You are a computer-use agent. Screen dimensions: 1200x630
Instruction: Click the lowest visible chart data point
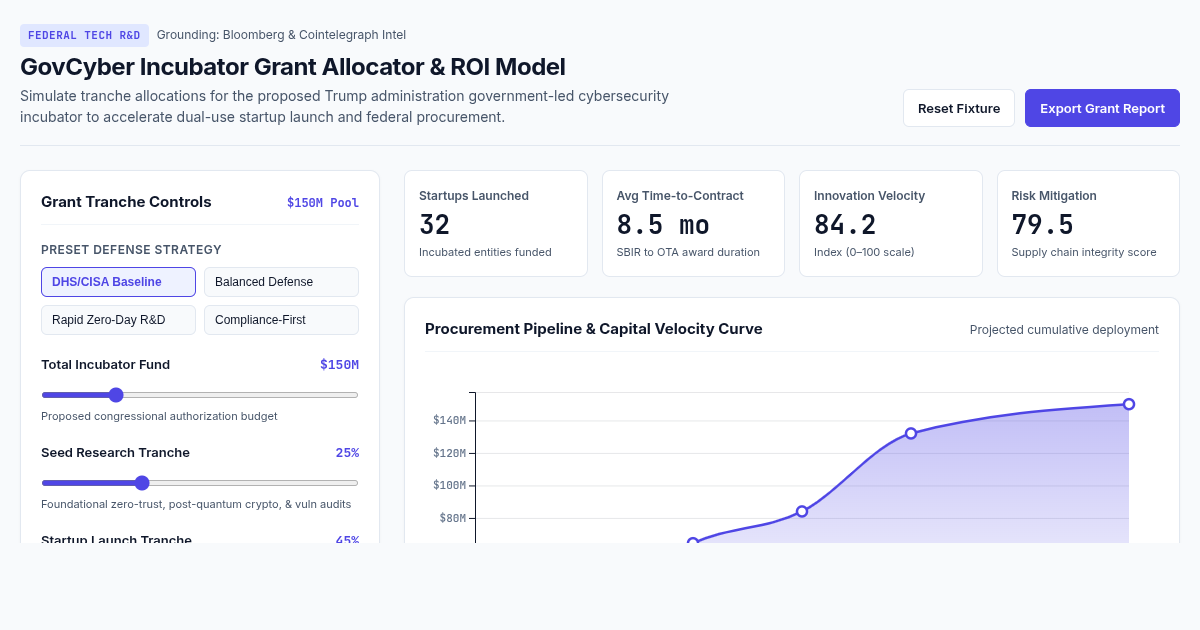693,542
